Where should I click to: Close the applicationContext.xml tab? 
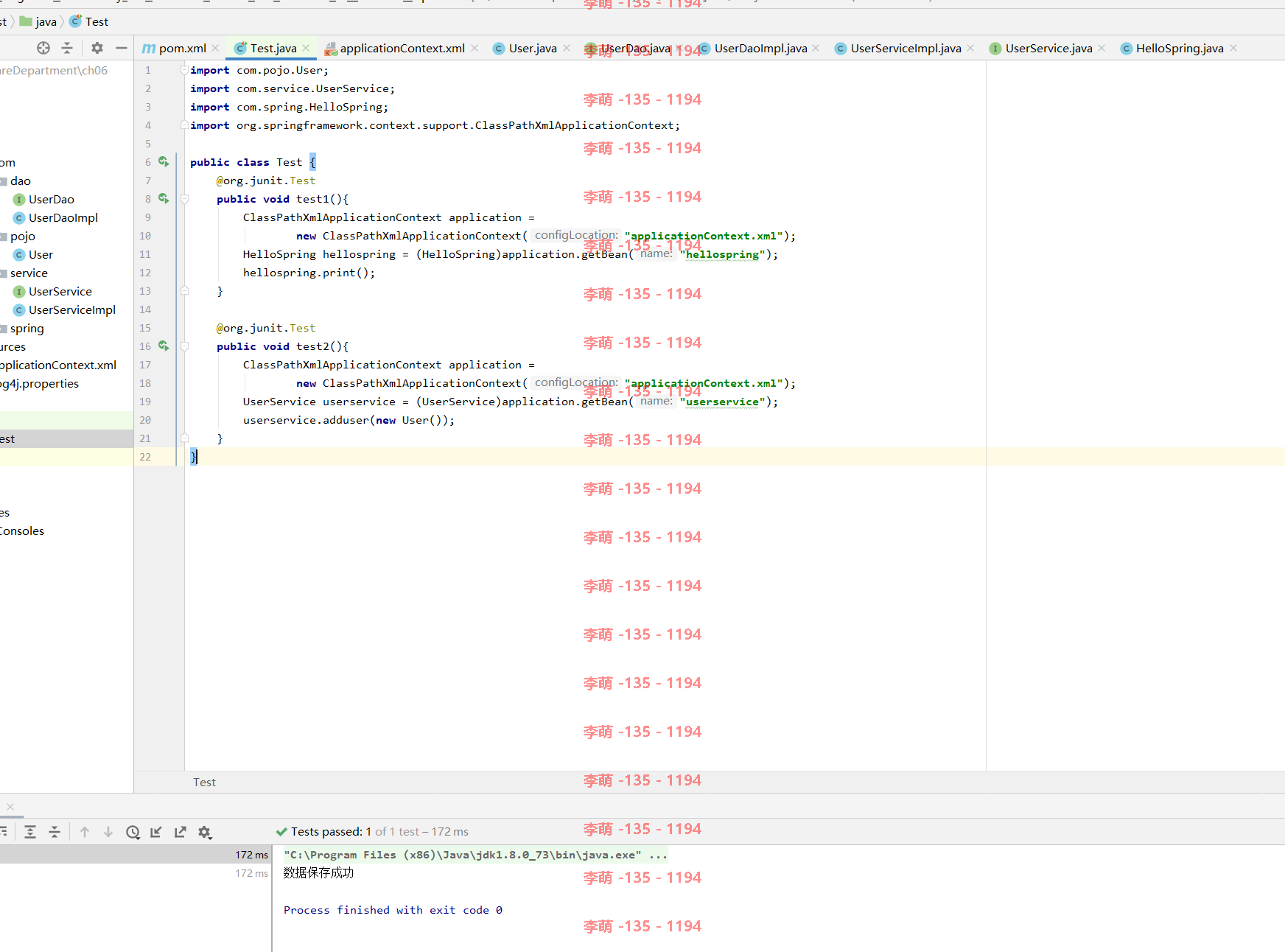(475, 48)
